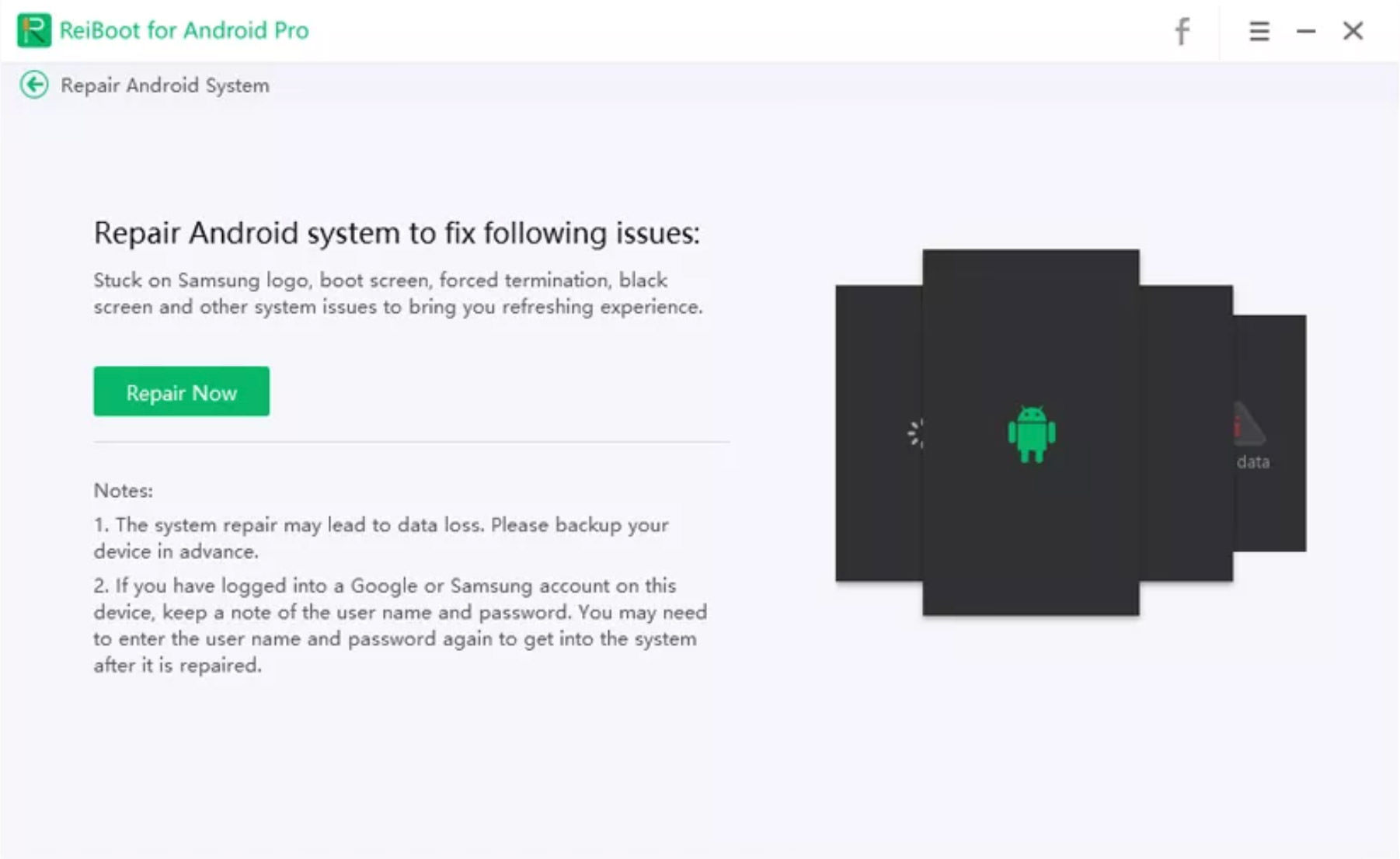1400x859 pixels.
Task: Click the heading about fixing following issues
Action: (396, 233)
